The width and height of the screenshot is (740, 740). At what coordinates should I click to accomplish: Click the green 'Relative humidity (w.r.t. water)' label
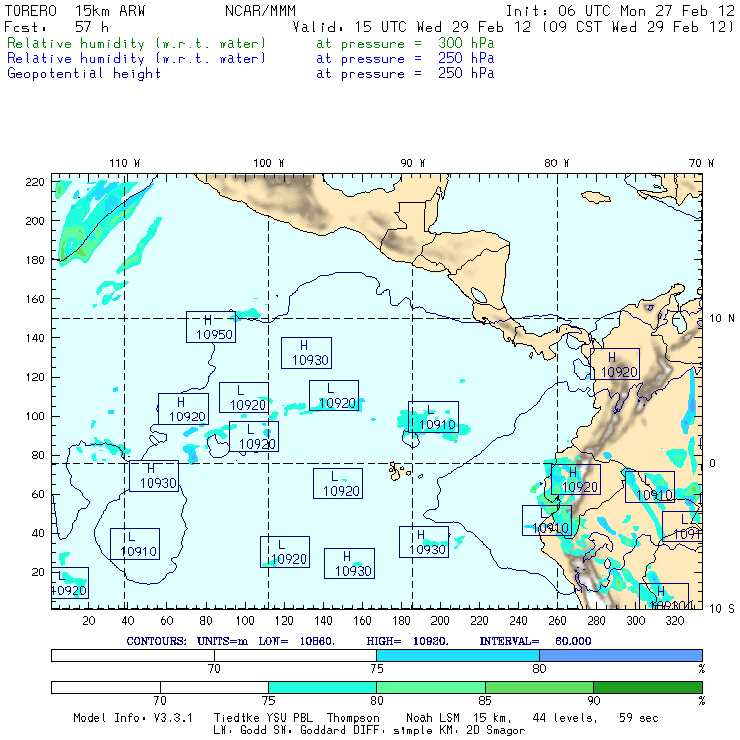pos(136,43)
